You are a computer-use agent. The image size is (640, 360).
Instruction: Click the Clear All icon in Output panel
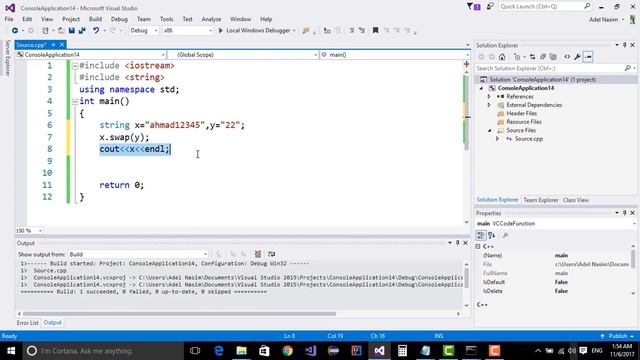click(258, 254)
